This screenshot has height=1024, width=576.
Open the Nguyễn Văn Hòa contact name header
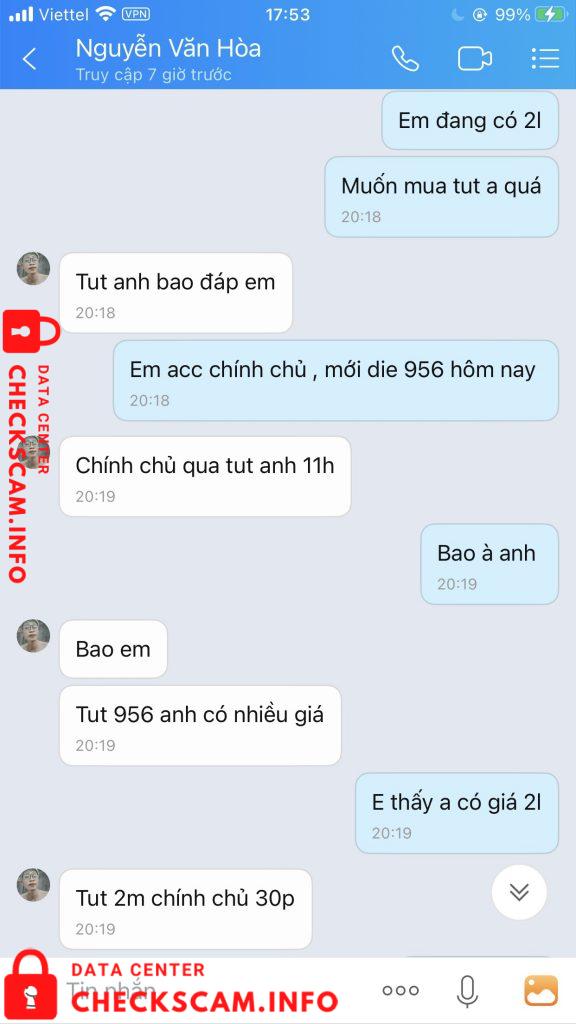[168, 48]
